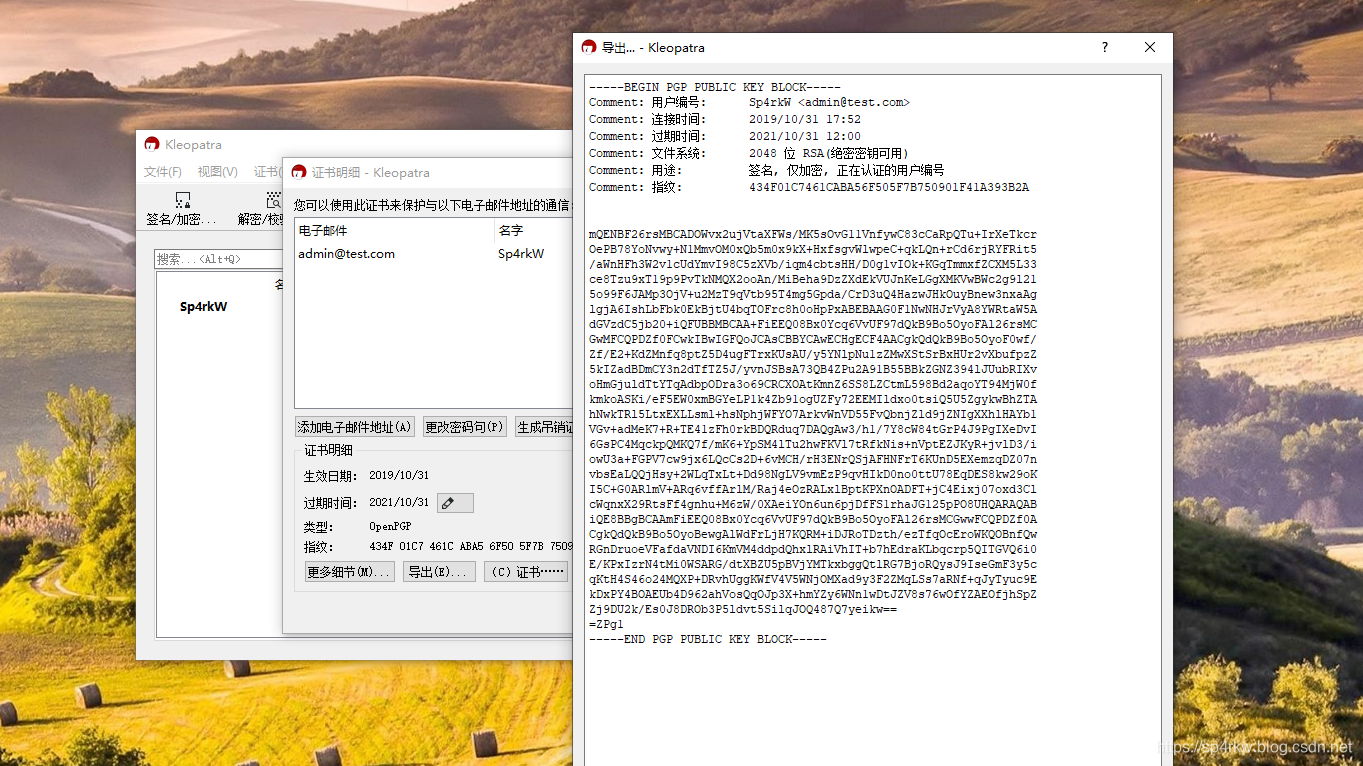Click the 搜索 search field in Kleopatra
This screenshot has height=766, width=1363.
(x=218, y=259)
